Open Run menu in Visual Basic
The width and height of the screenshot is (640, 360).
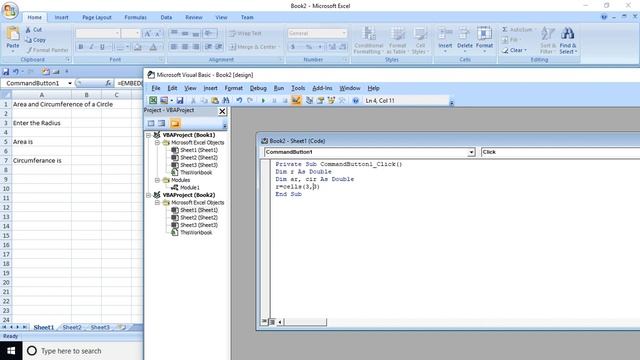click(x=279, y=88)
